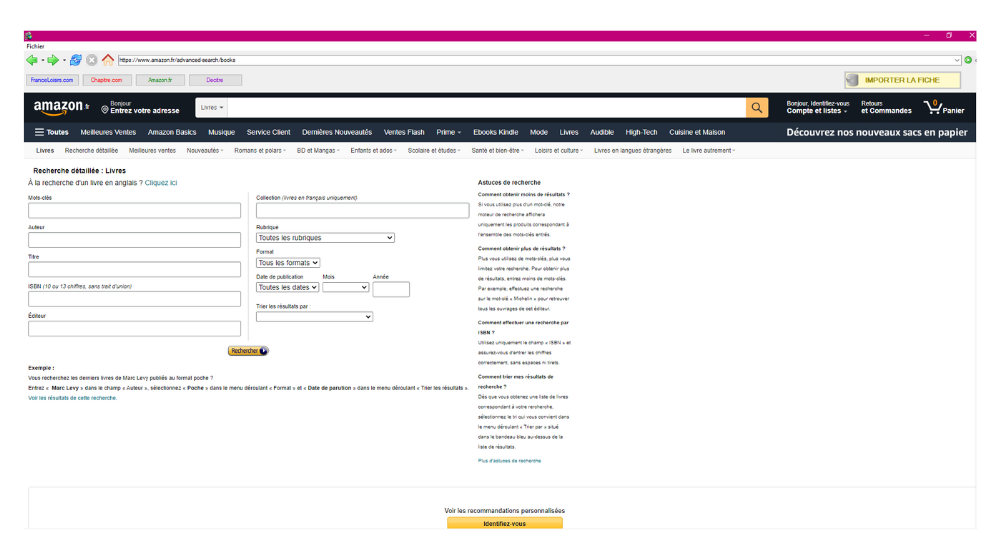Image resolution: width=1000 pixels, height=560 pixels.
Task: Click the green back arrow icon
Action: tap(32, 60)
